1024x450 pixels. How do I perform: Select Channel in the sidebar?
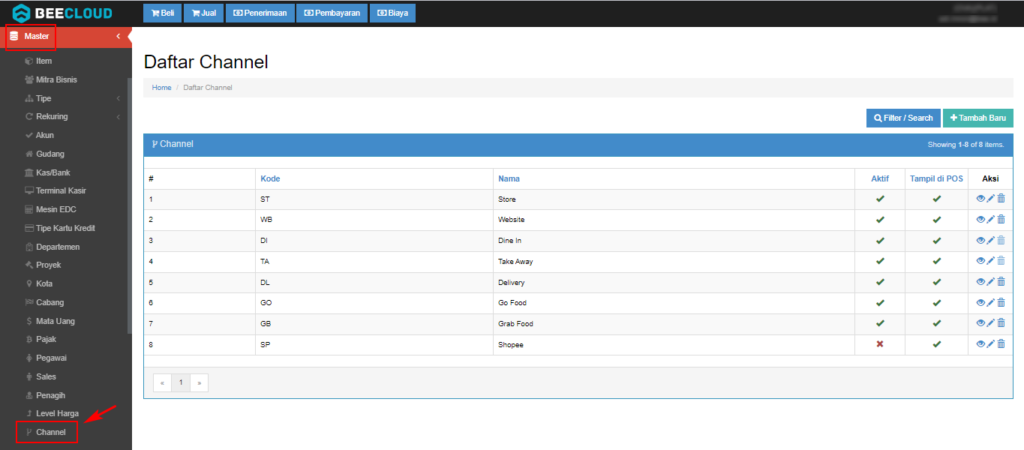46,432
